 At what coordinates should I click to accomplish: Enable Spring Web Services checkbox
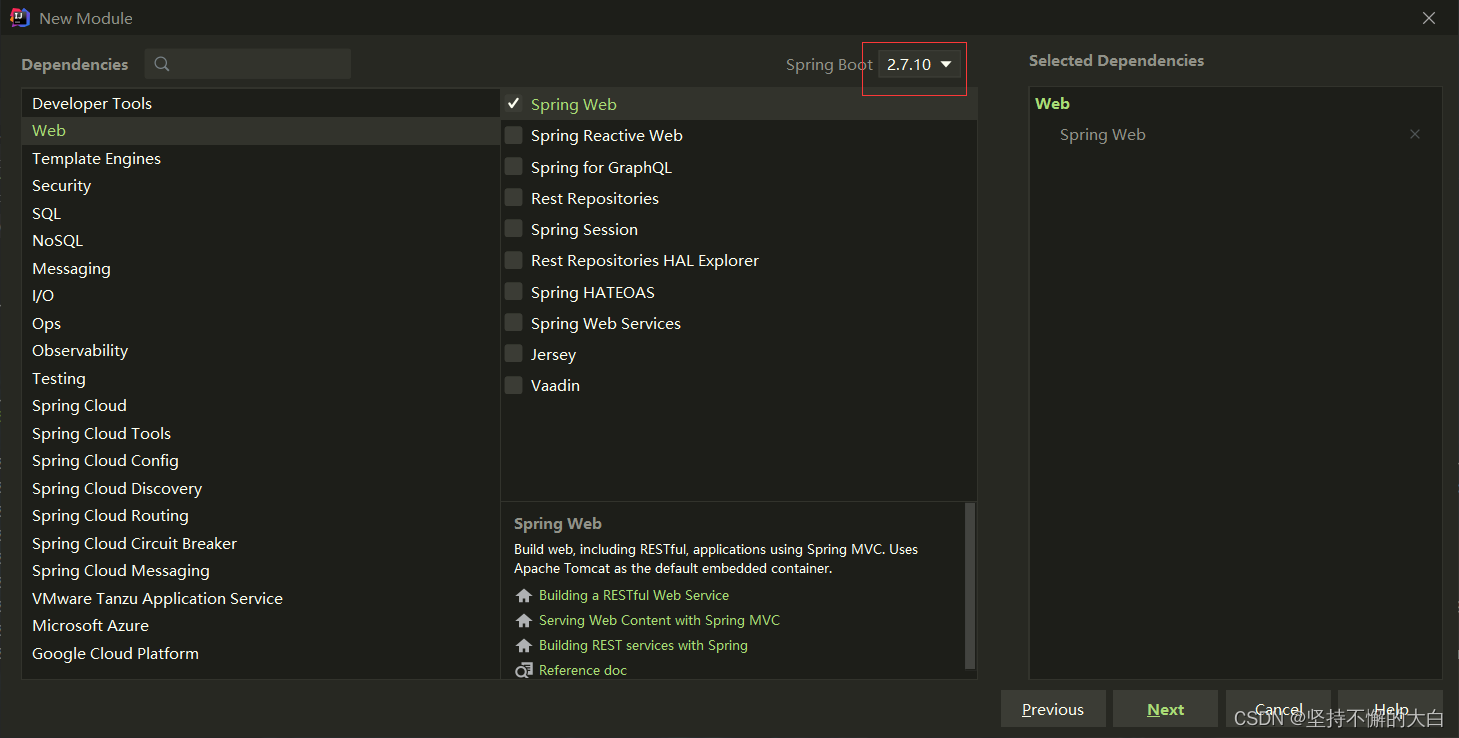[x=514, y=323]
